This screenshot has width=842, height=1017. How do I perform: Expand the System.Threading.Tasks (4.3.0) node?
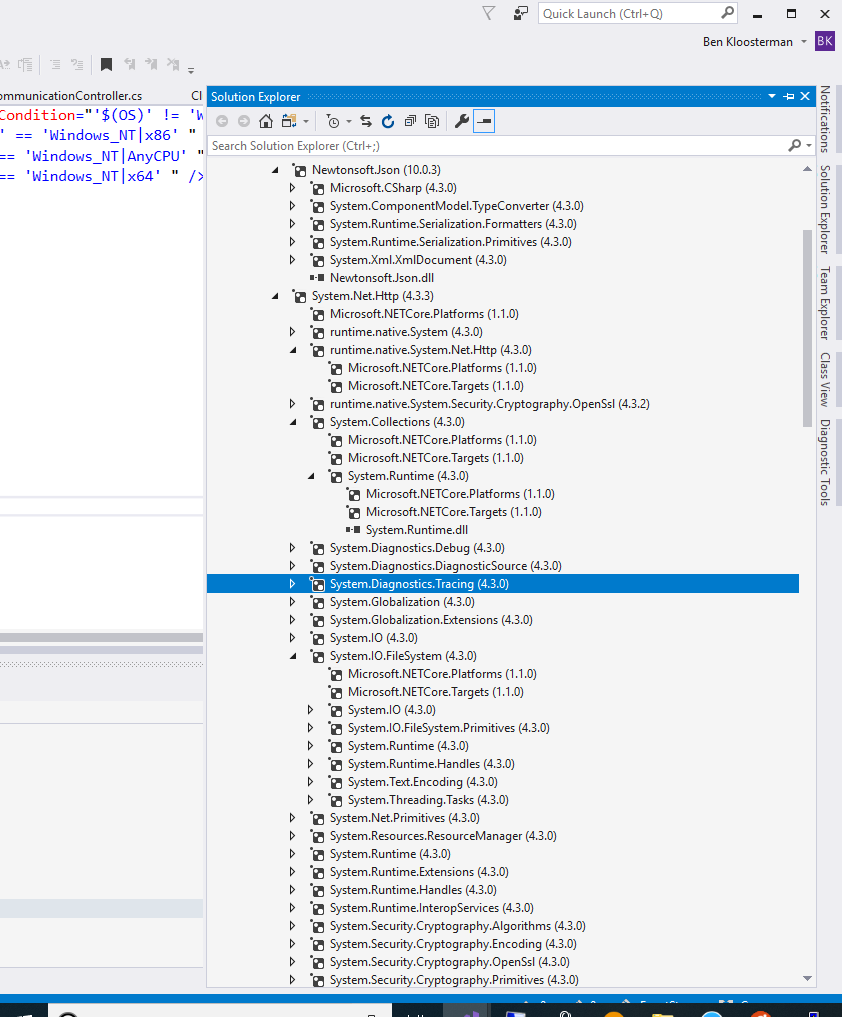click(x=311, y=800)
